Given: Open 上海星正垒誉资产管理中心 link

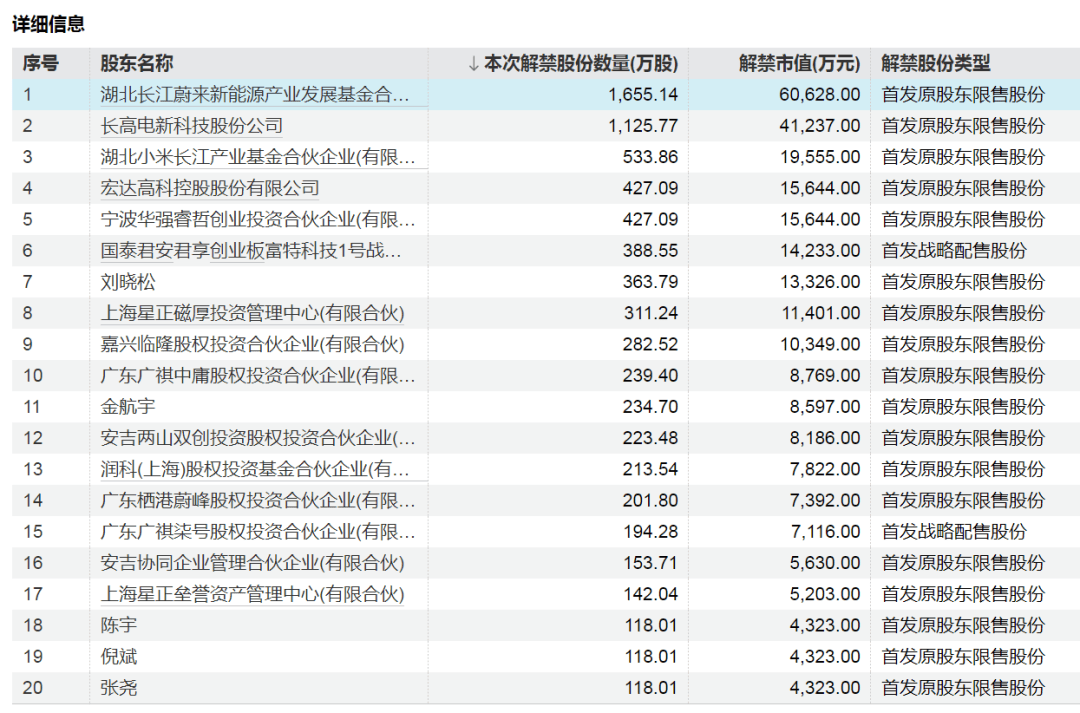Looking at the screenshot, I should [253, 593].
